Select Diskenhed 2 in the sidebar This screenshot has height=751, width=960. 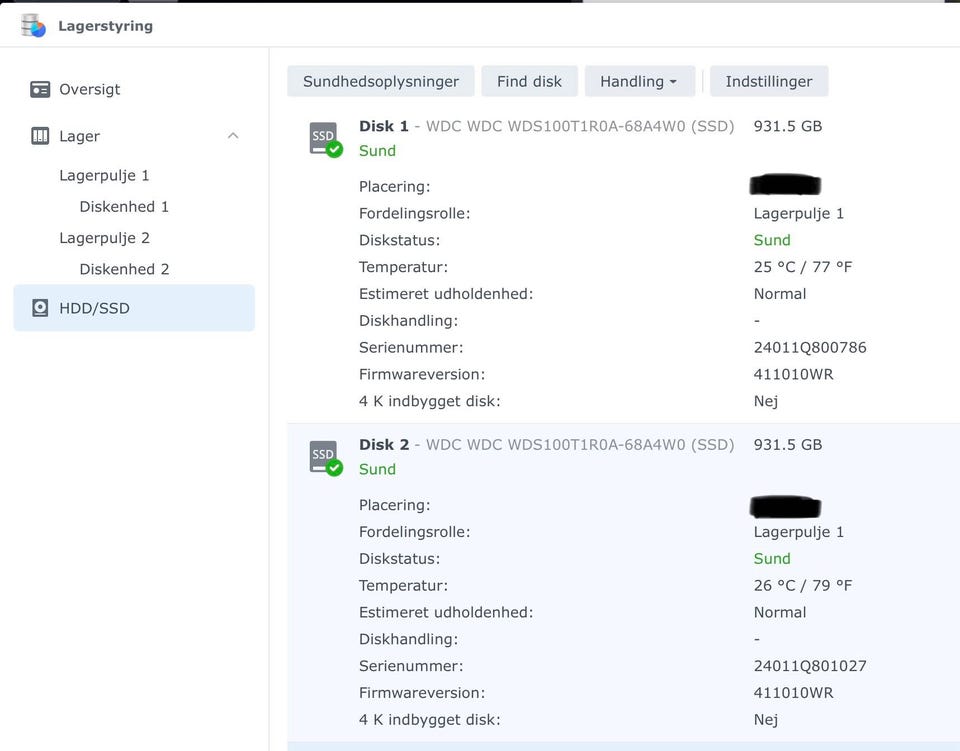(x=124, y=269)
